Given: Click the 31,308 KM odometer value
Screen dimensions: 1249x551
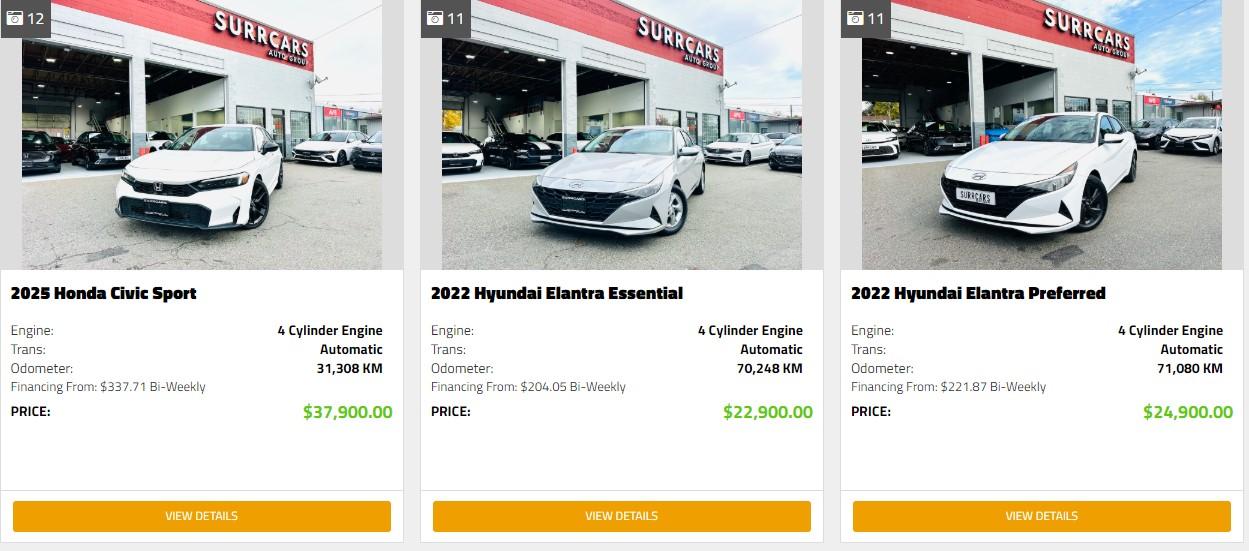Looking at the screenshot, I should click(350, 368).
